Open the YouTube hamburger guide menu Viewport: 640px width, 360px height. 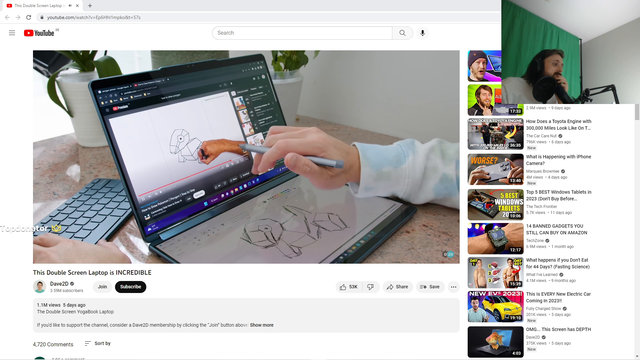[x=12, y=33]
